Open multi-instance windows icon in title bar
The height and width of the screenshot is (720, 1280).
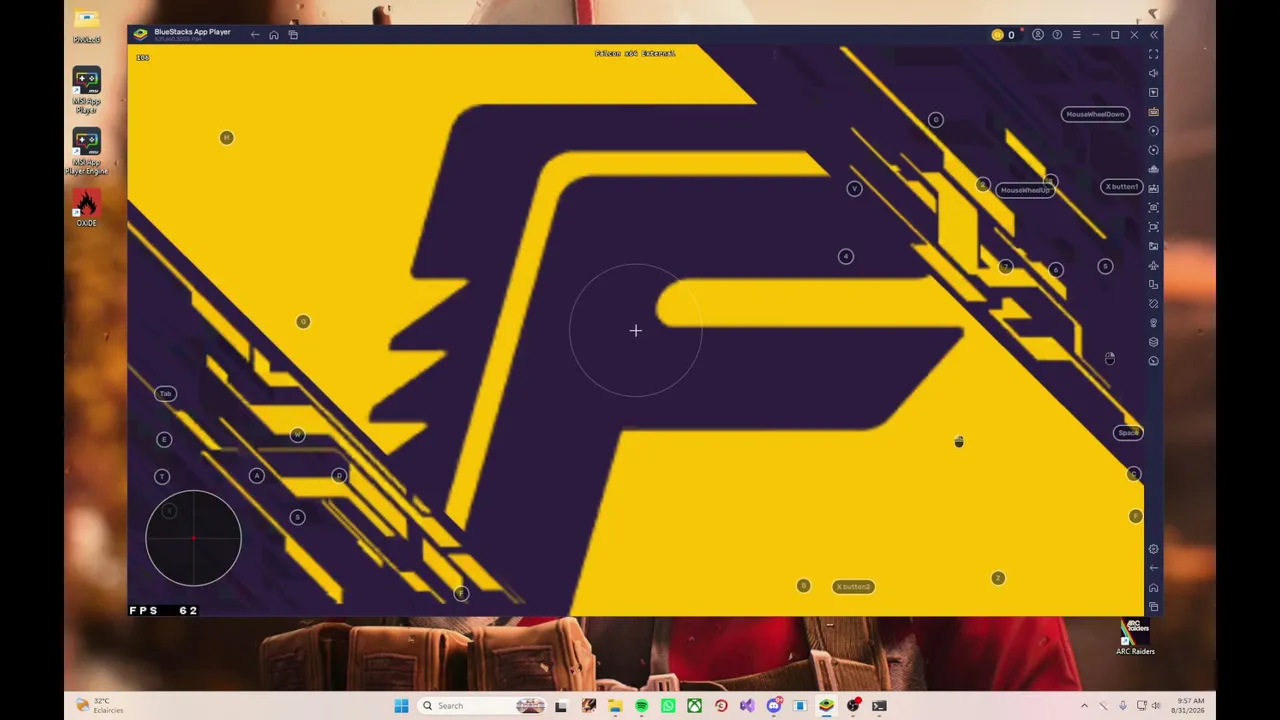293,35
